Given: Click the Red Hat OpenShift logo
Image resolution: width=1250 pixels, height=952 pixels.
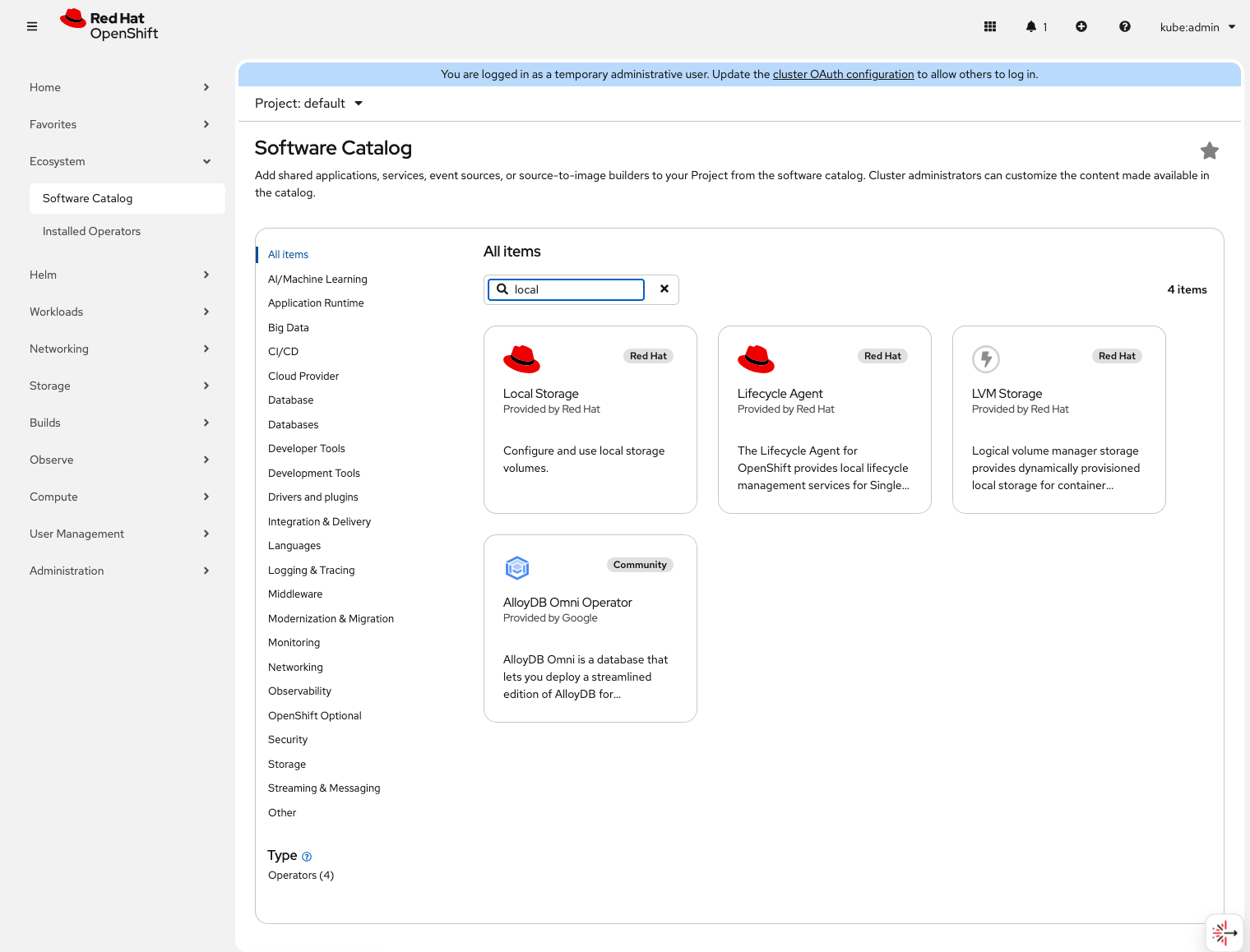Looking at the screenshot, I should coord(109,24).
